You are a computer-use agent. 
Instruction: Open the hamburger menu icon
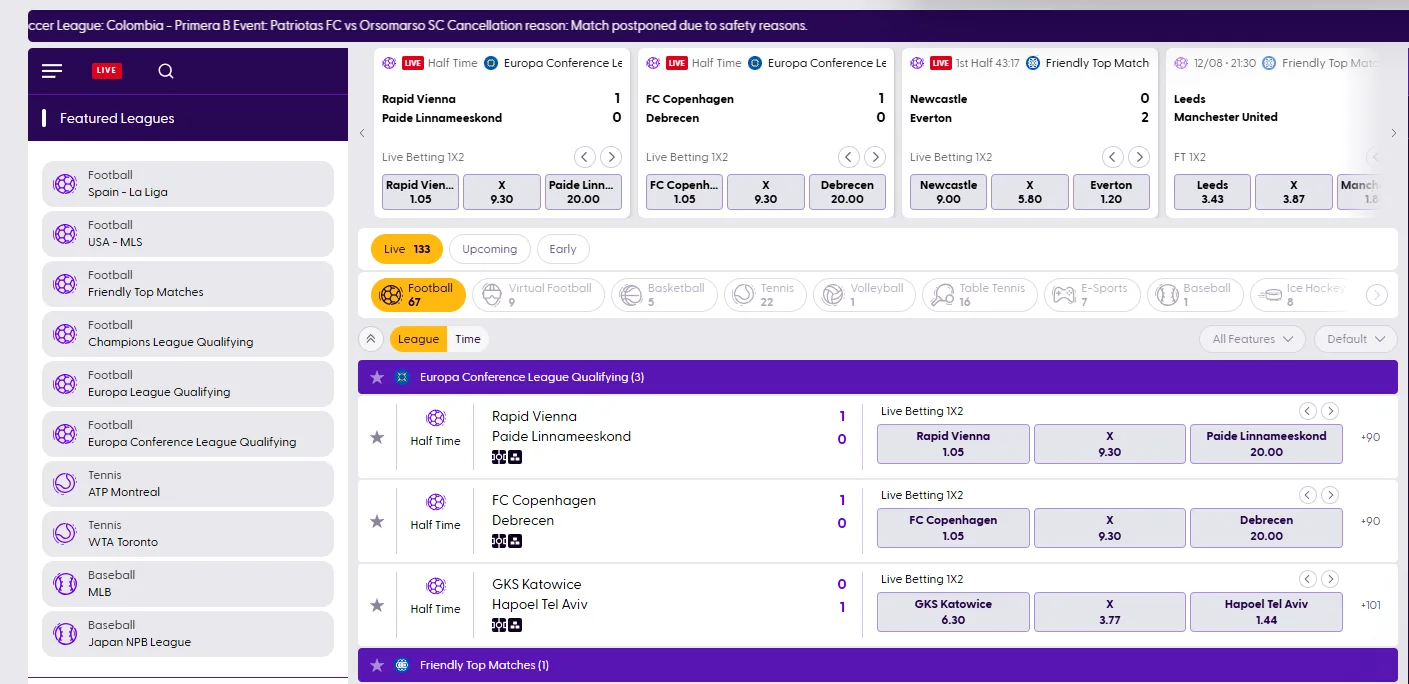[x=52, y=70]
